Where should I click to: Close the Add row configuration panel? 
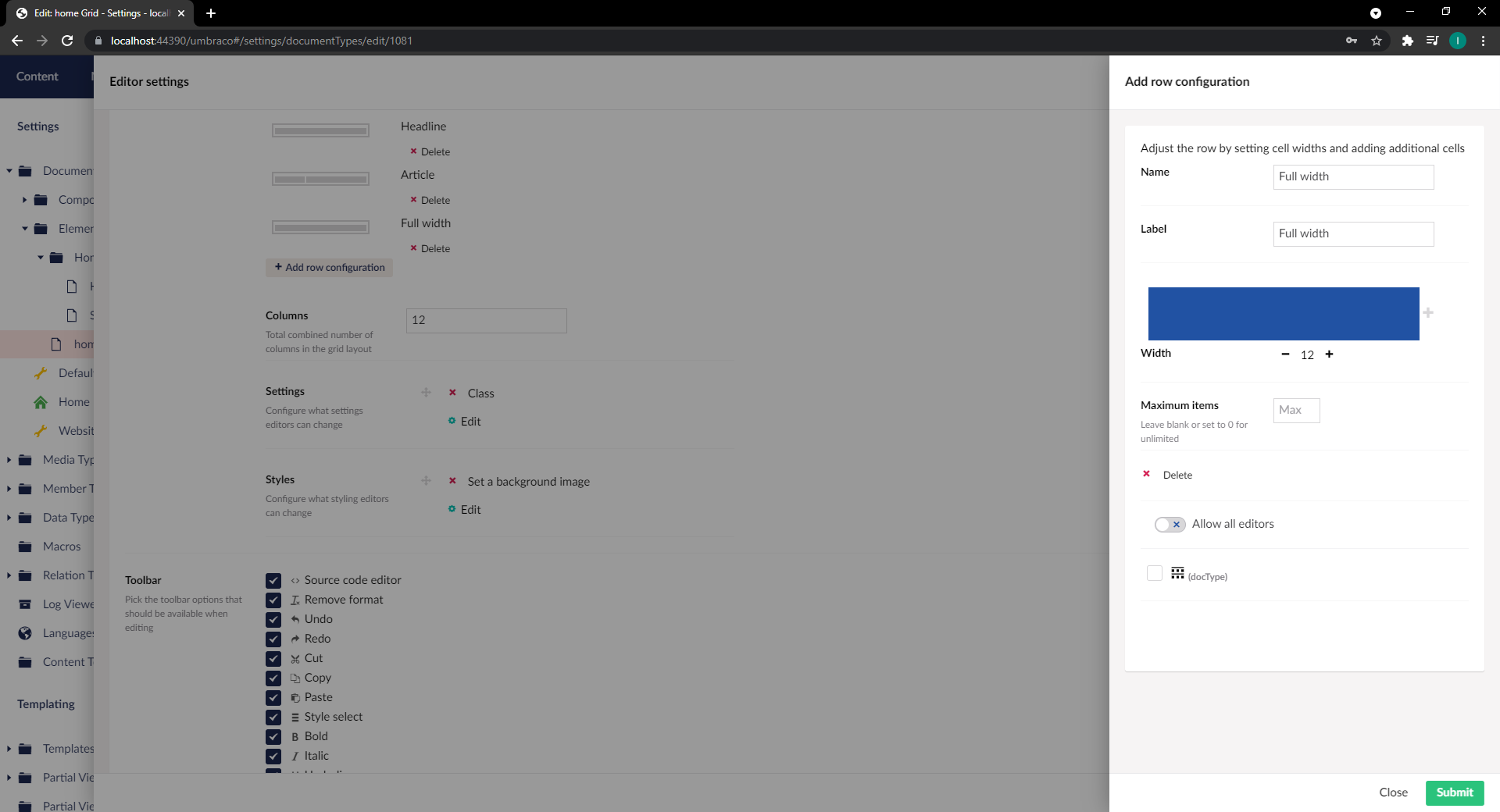pos(1393,792)
